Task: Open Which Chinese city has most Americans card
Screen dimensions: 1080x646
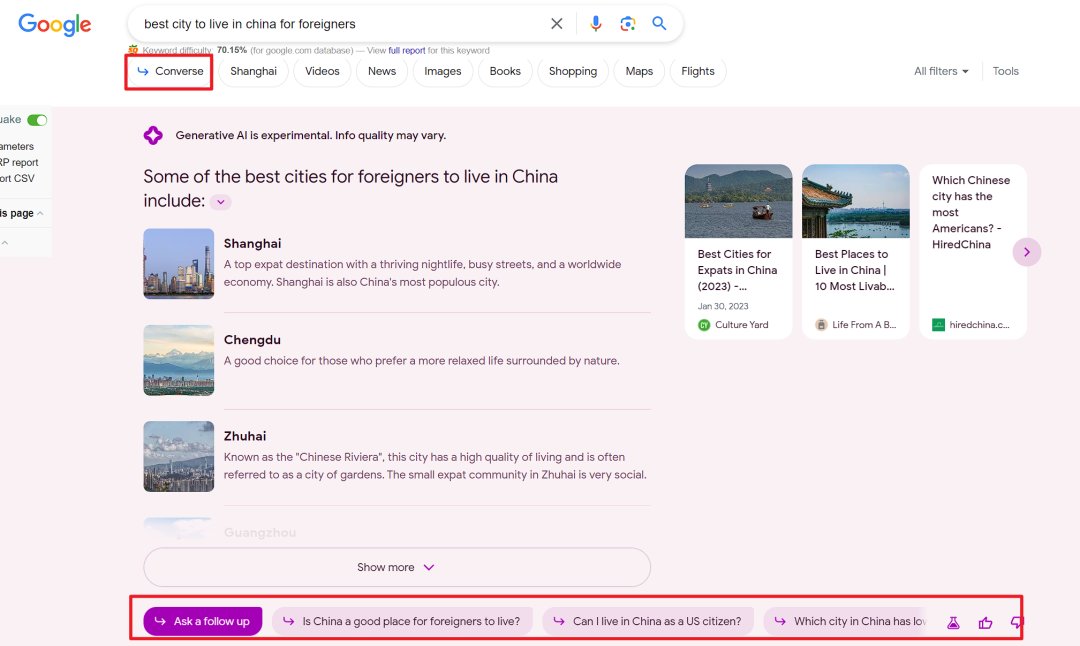Action: (x=973, y=251)
